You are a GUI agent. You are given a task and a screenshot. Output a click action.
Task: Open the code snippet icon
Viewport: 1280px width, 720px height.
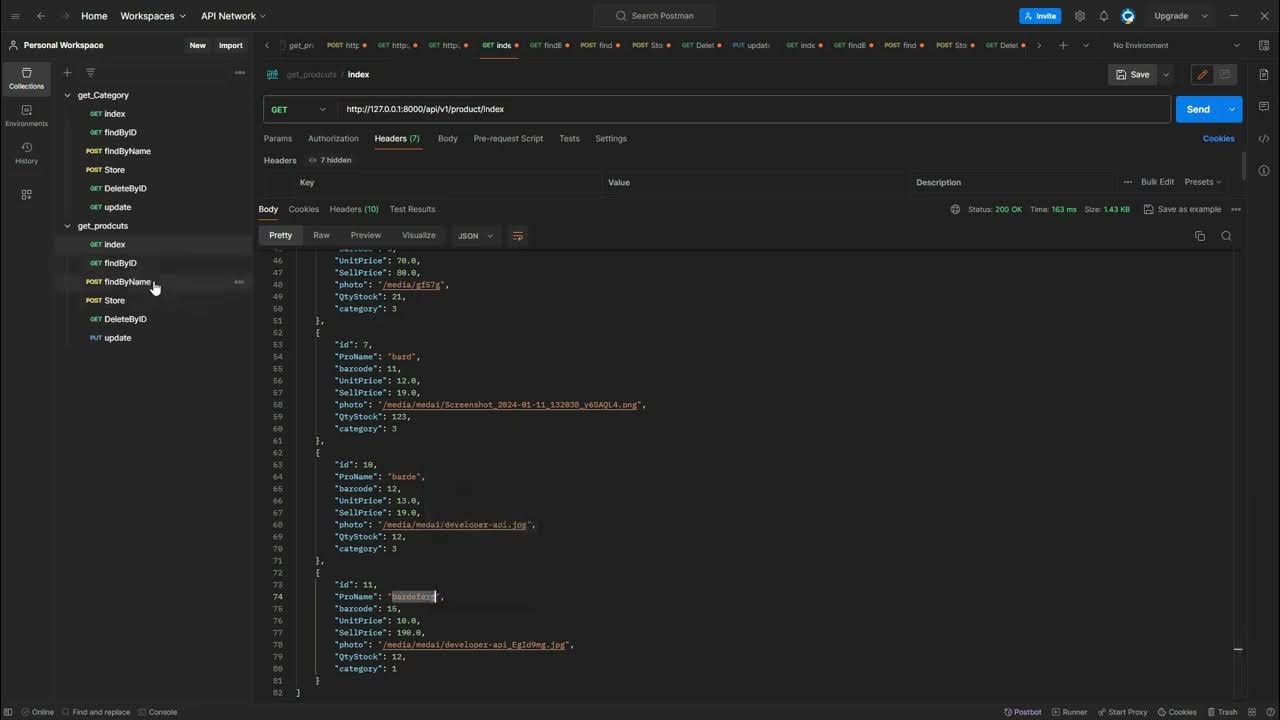coord(1264,138)
